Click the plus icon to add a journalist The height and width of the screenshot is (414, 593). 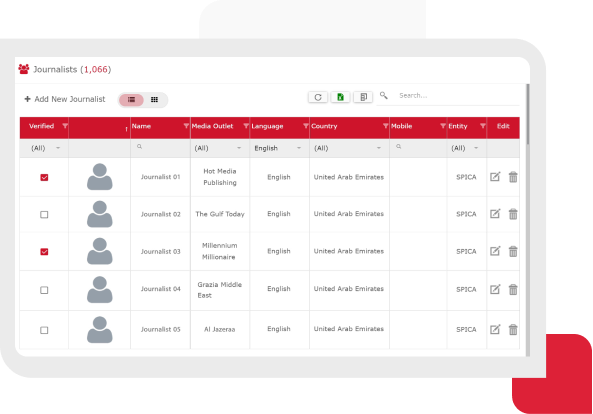27,99
